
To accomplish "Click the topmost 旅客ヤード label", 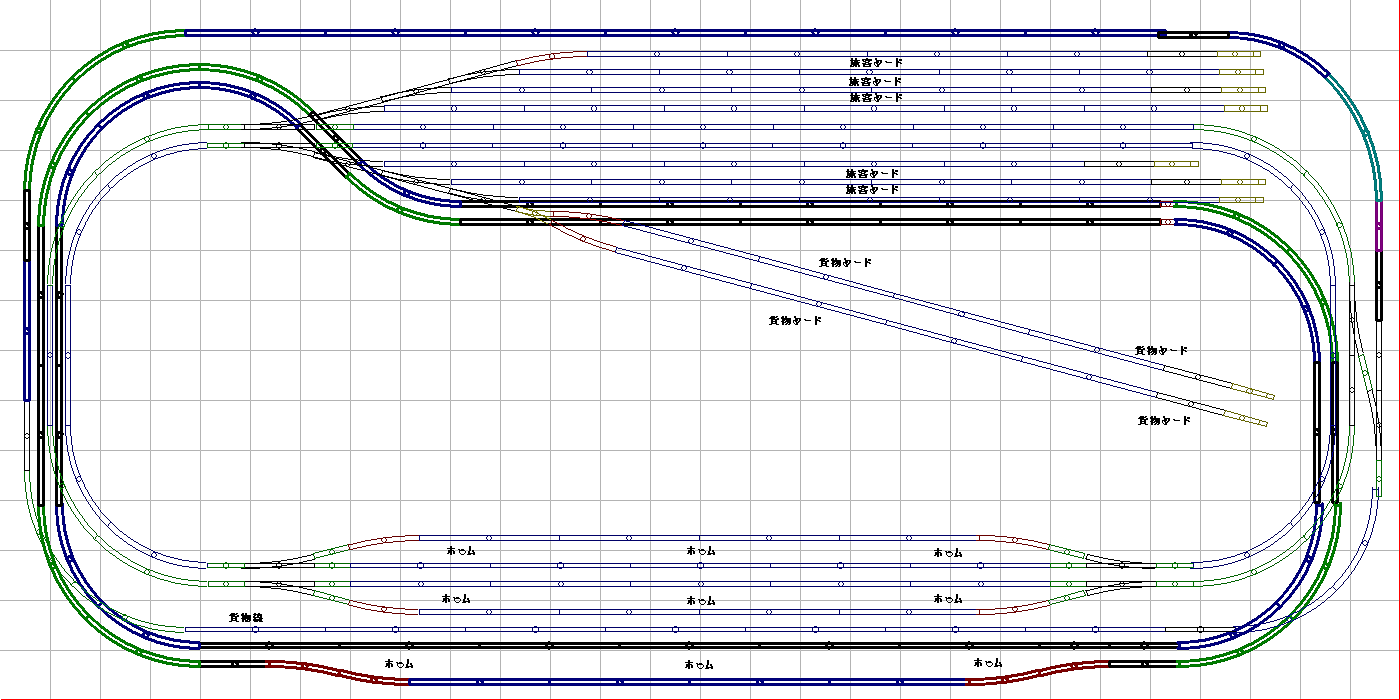I will coord(875,62).
